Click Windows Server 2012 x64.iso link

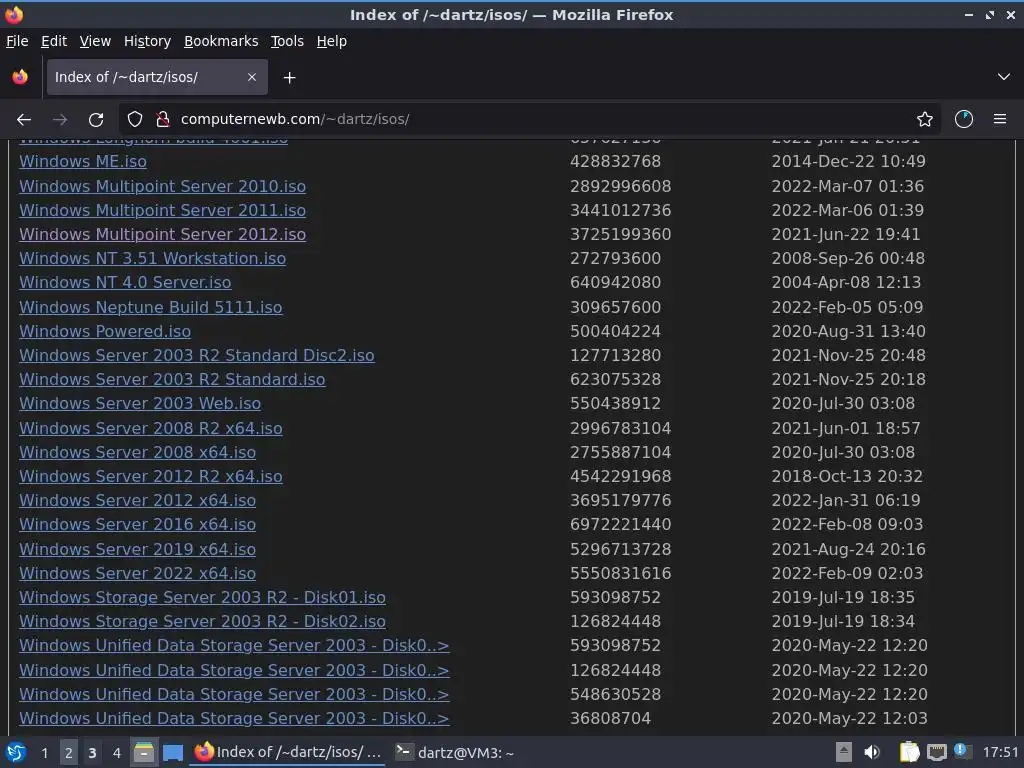pyautogui.click(x=137, y=501)
